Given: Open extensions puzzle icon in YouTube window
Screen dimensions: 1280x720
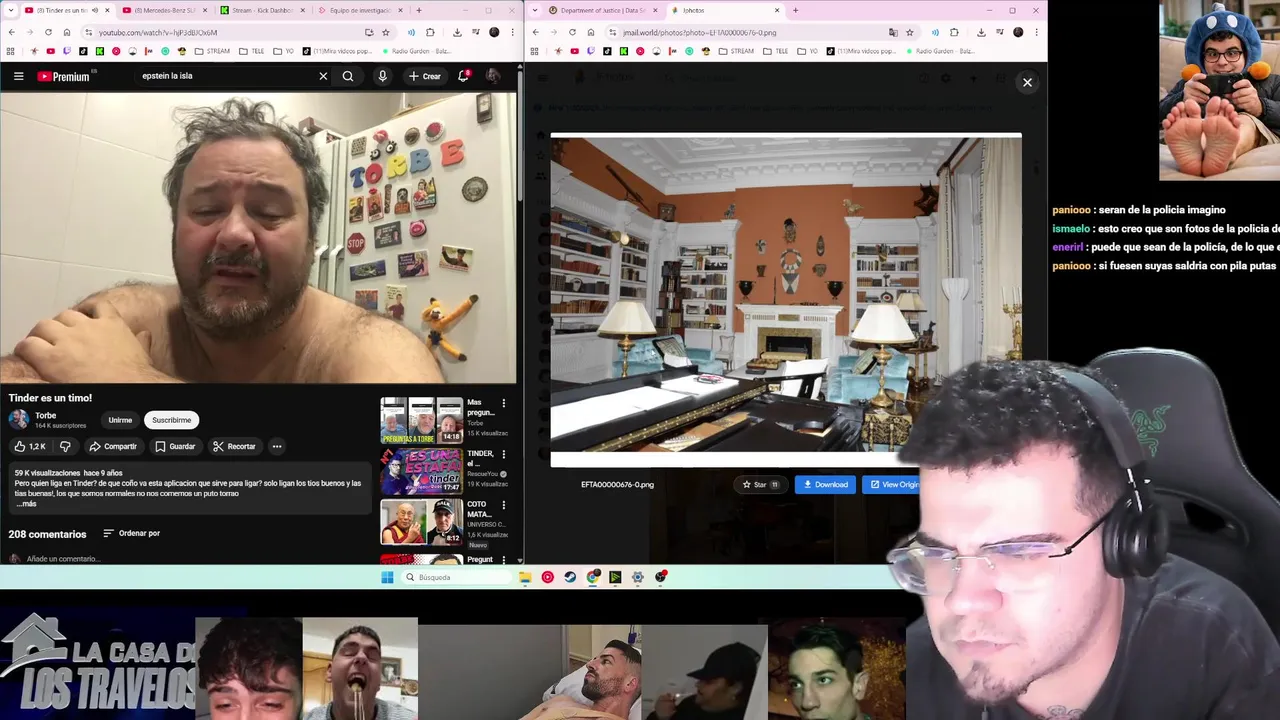Looking at the screenshot, I should pos(430,32).
